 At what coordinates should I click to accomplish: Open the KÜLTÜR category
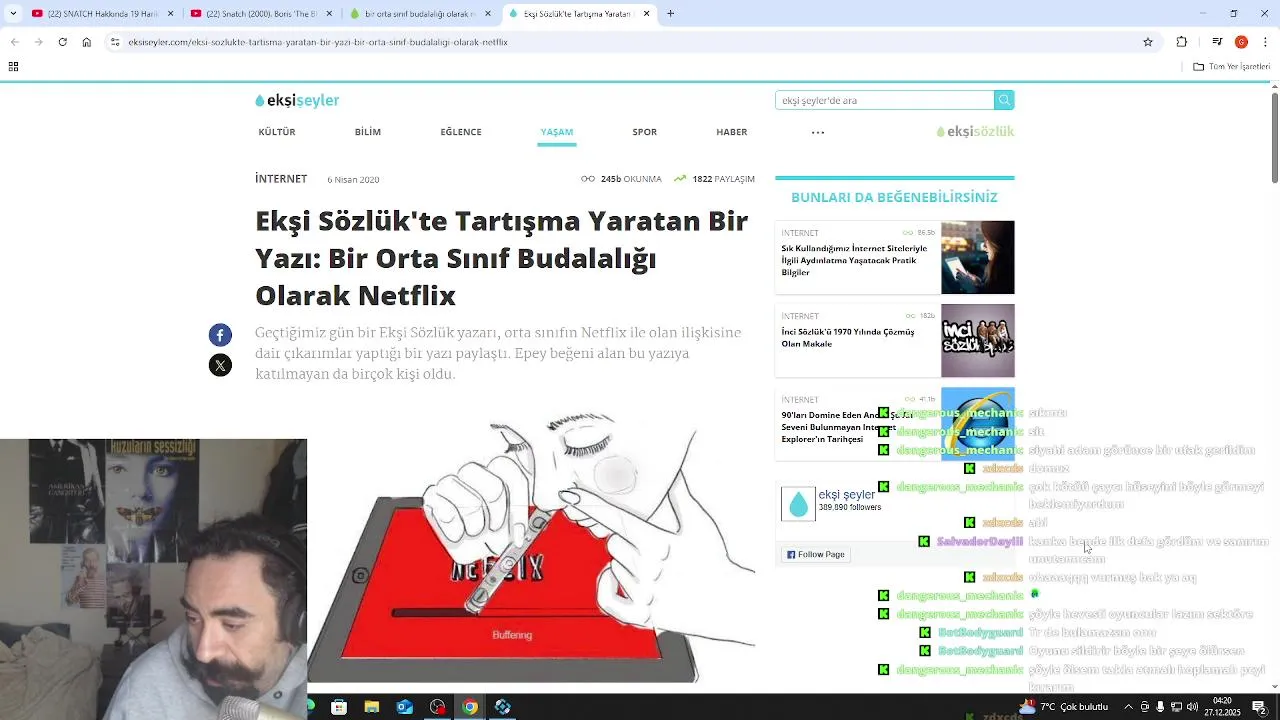coord(277,132)
